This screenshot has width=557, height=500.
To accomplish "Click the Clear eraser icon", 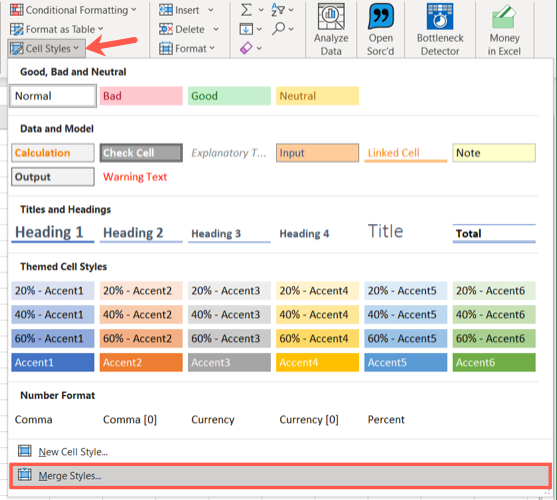I will point(246,48).
